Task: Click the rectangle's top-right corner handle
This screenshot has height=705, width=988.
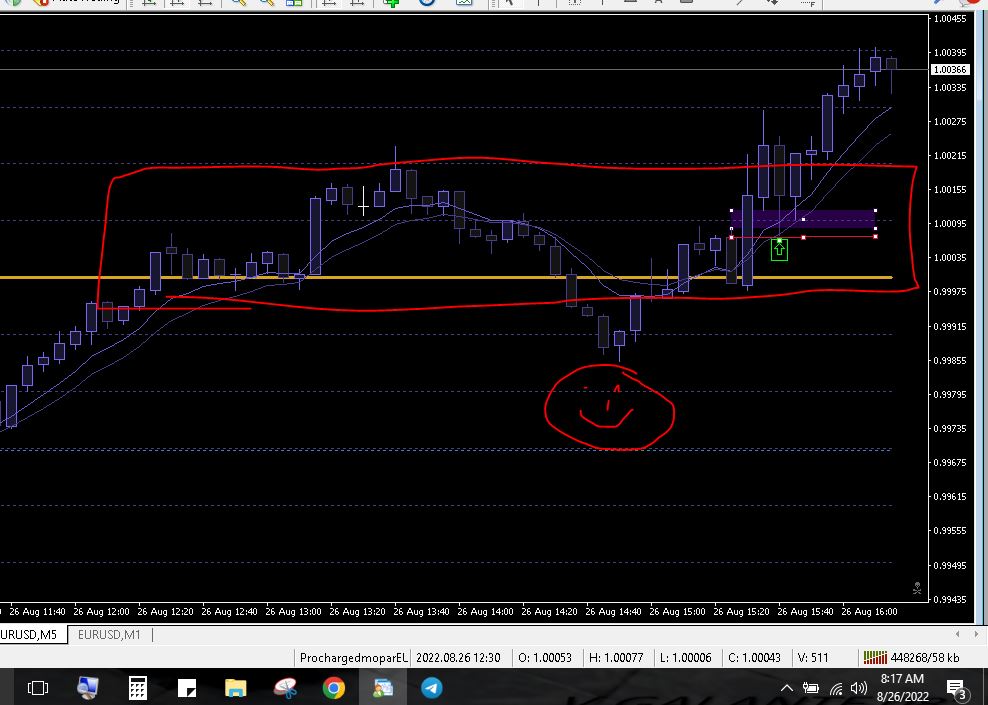Action: [x=875, y=211]
